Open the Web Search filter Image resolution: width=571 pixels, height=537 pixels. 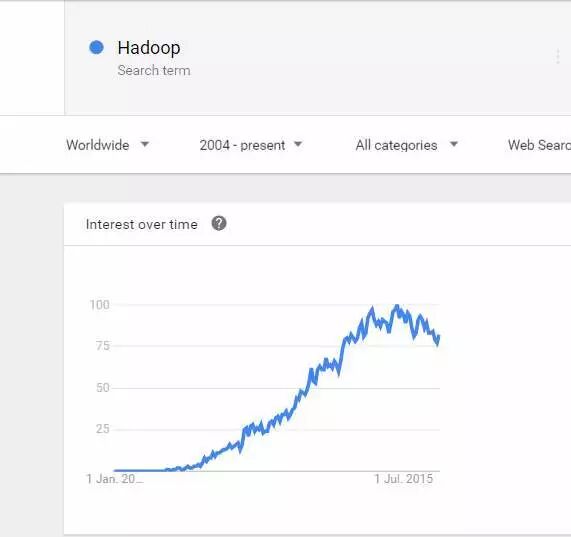(x=539, y=145)
